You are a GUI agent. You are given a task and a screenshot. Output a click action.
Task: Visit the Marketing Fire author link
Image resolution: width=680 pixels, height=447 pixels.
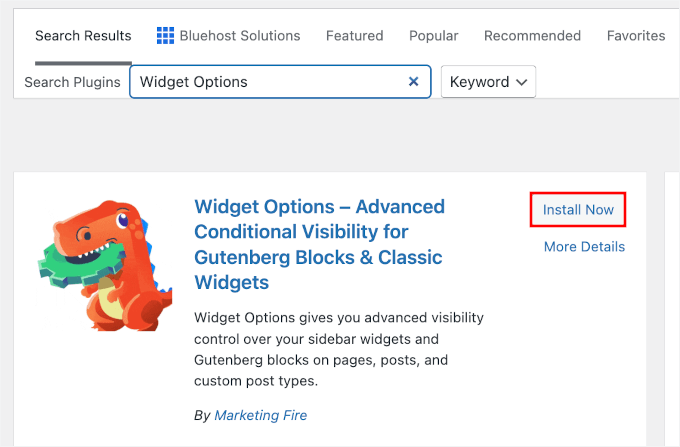(262, 415)
